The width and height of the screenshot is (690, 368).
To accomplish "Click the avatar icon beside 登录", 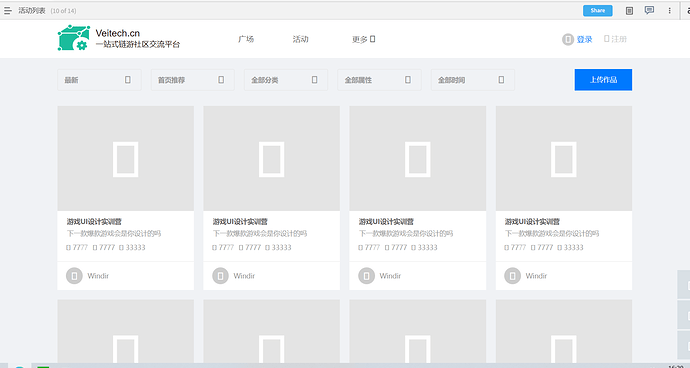I will pos(568,40).
